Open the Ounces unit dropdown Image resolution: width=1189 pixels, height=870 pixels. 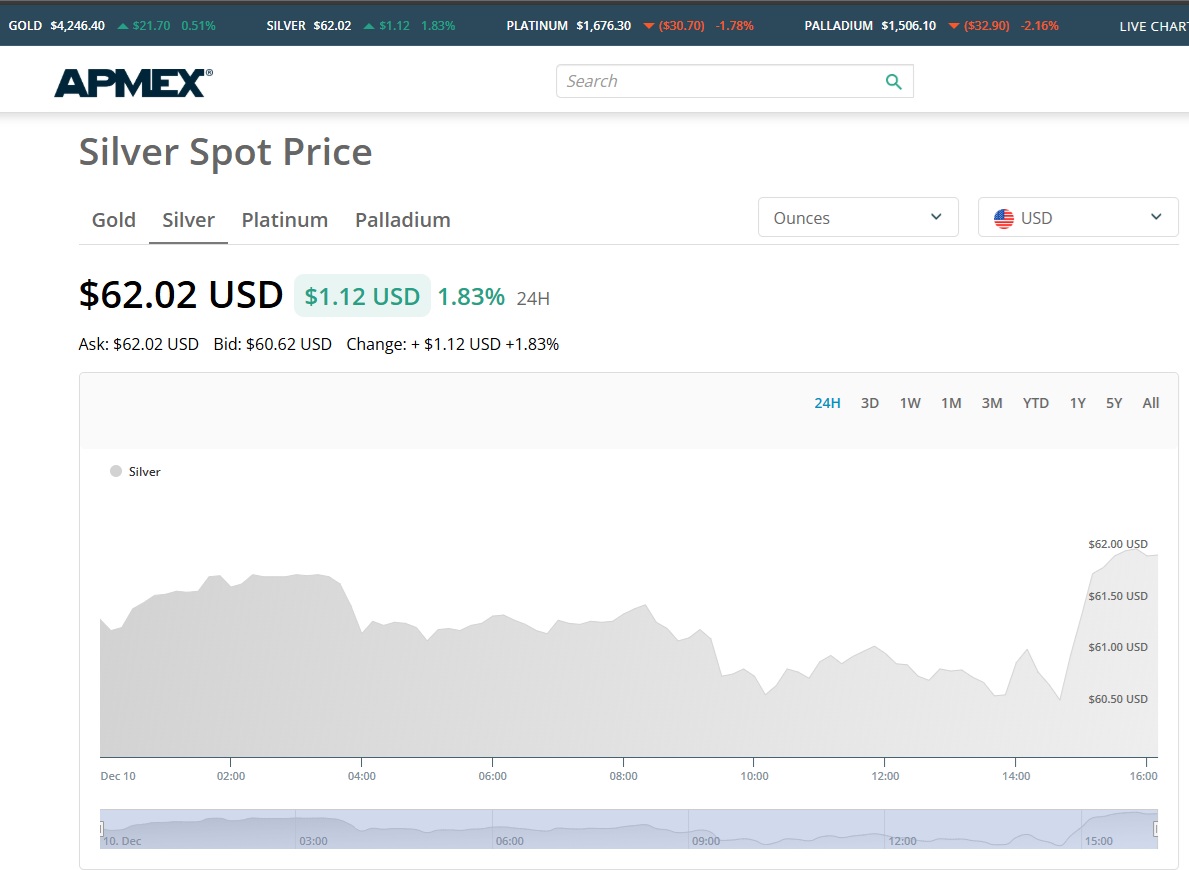(x=858, y=218)
